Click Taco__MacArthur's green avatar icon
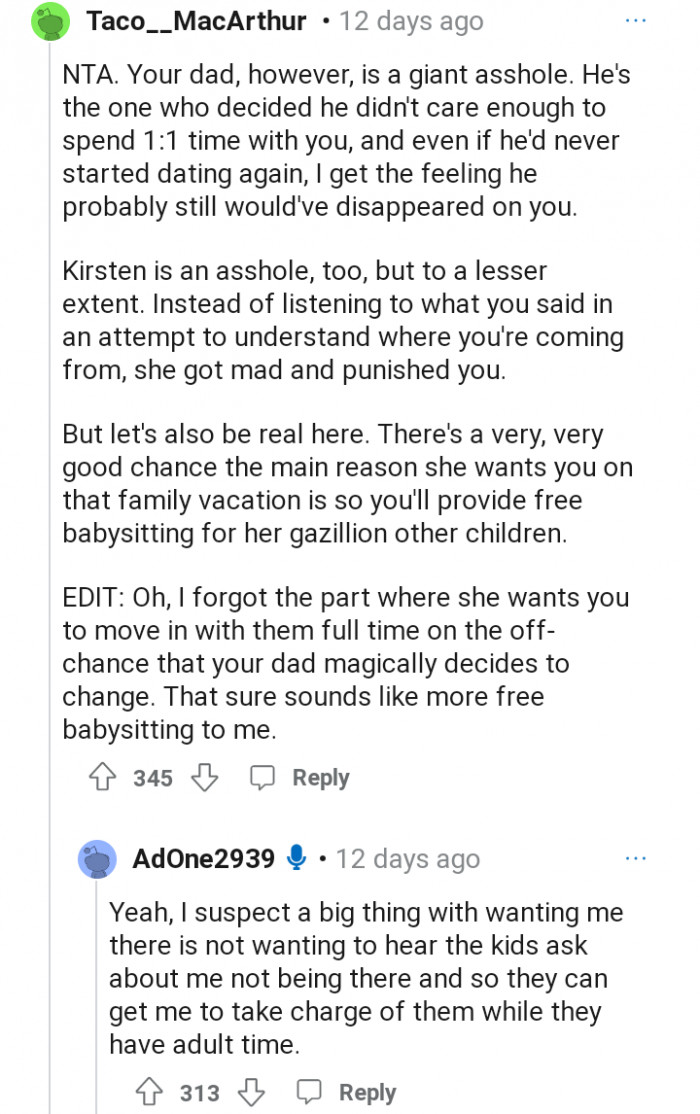The width and height of the screenshot is (700, 1114). (x=52, y=21)
